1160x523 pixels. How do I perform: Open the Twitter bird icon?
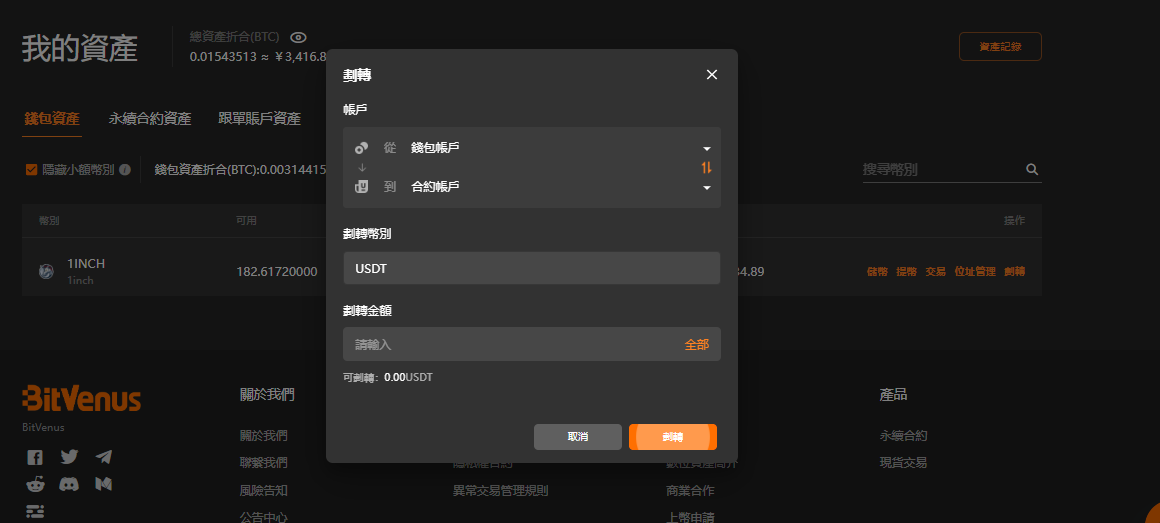[70, 457]
